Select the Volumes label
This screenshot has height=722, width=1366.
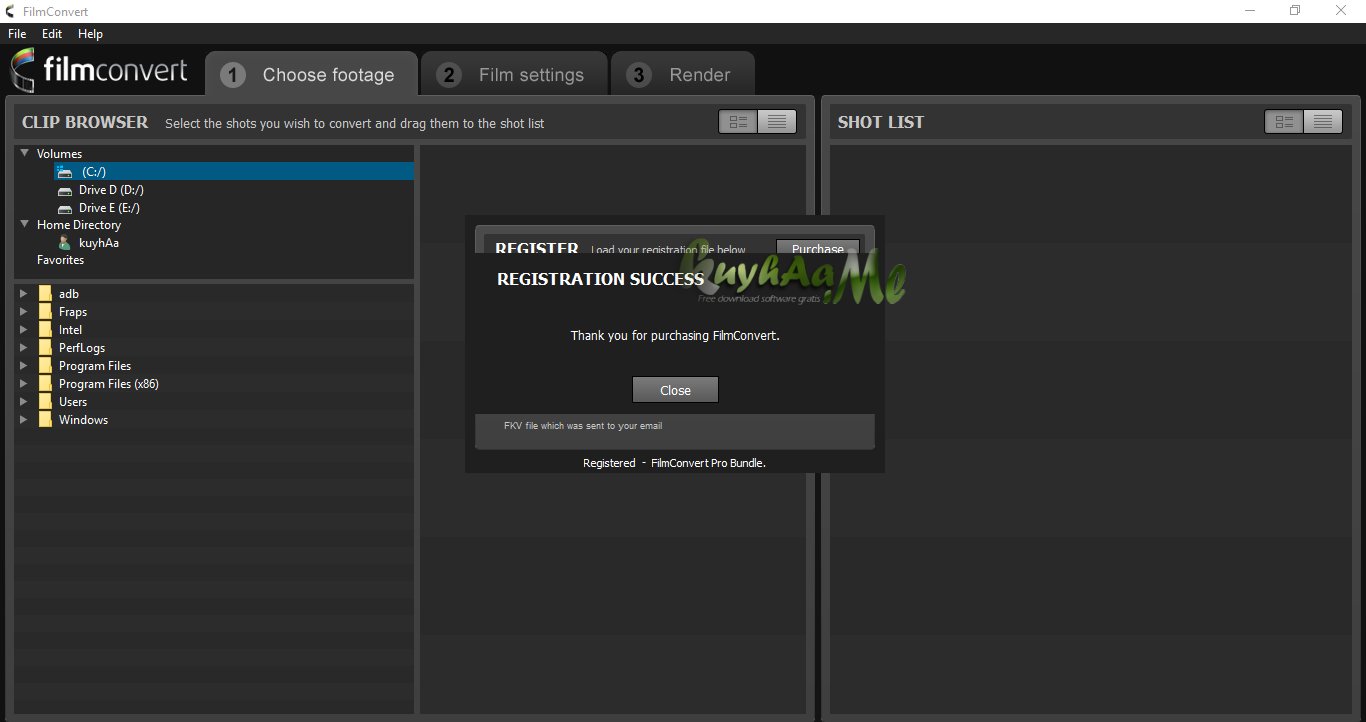[x=60, y=154]
